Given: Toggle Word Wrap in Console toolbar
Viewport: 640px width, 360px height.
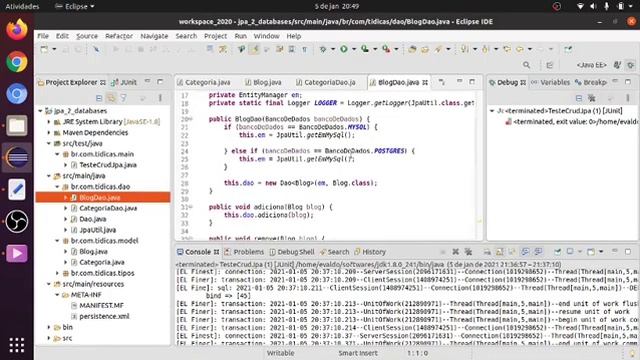Looking at the screenshot, I should (x=512, y=252).
